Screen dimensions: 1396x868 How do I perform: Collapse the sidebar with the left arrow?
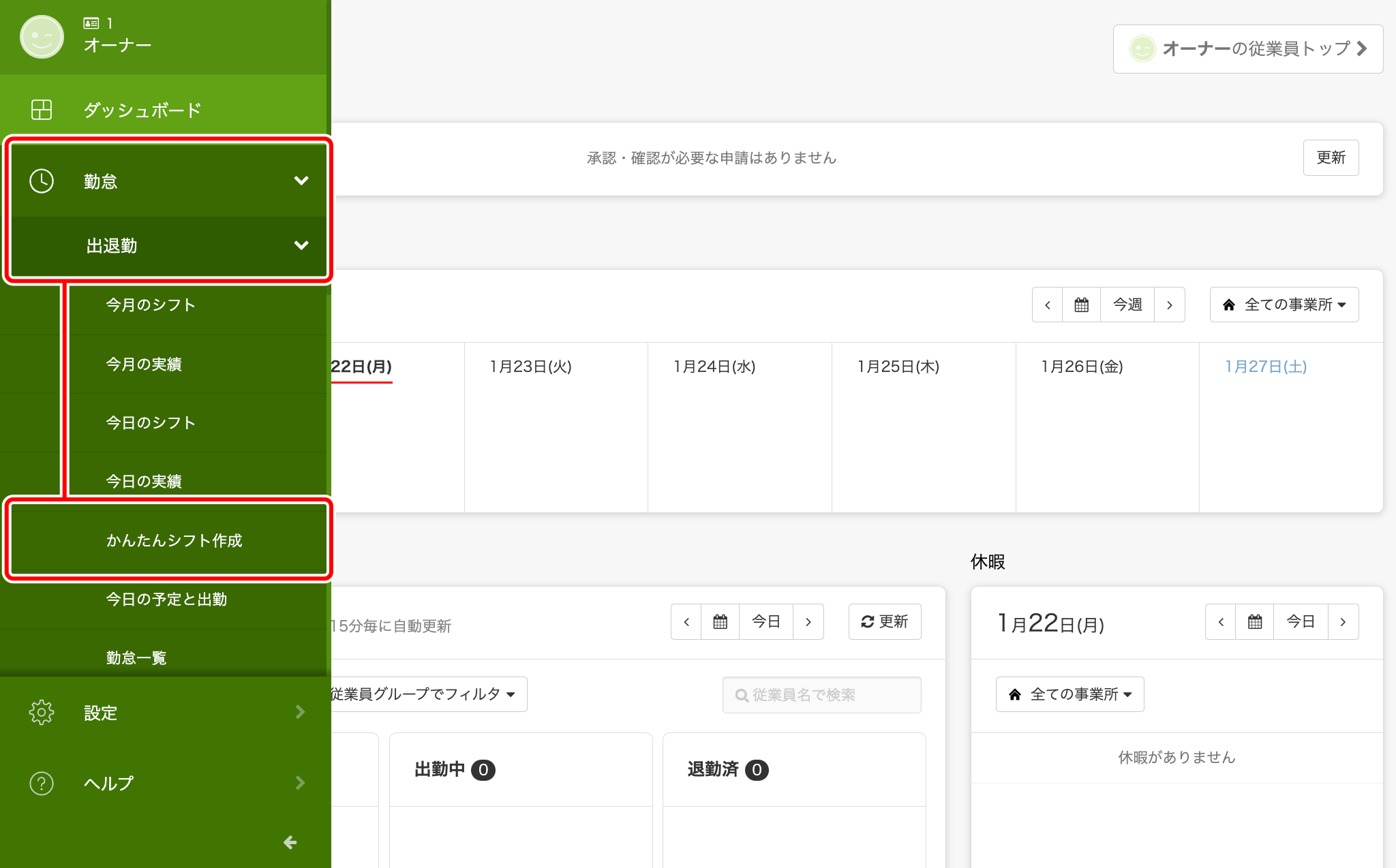tap(290, 843)
